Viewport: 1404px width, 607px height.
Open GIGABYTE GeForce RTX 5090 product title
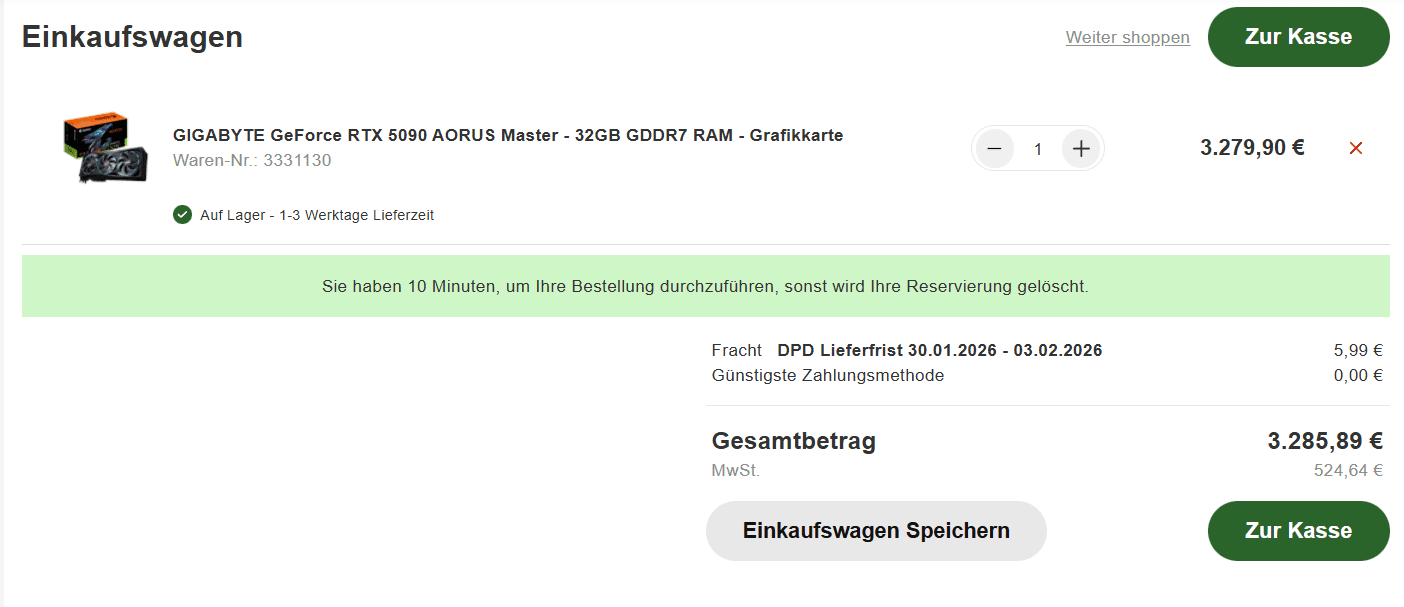tap(508, 135)
